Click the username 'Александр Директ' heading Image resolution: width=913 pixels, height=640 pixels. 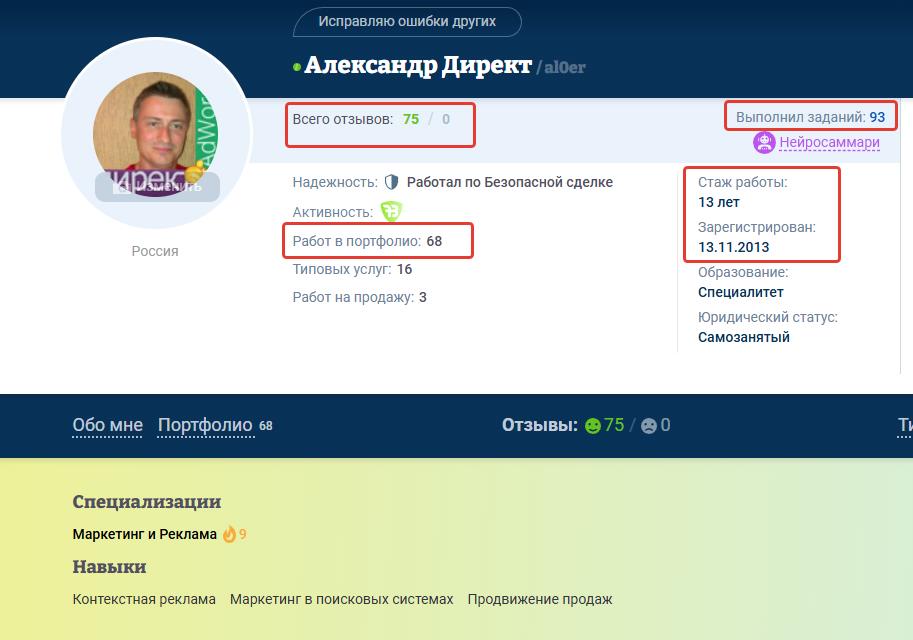tap(418, 65)
